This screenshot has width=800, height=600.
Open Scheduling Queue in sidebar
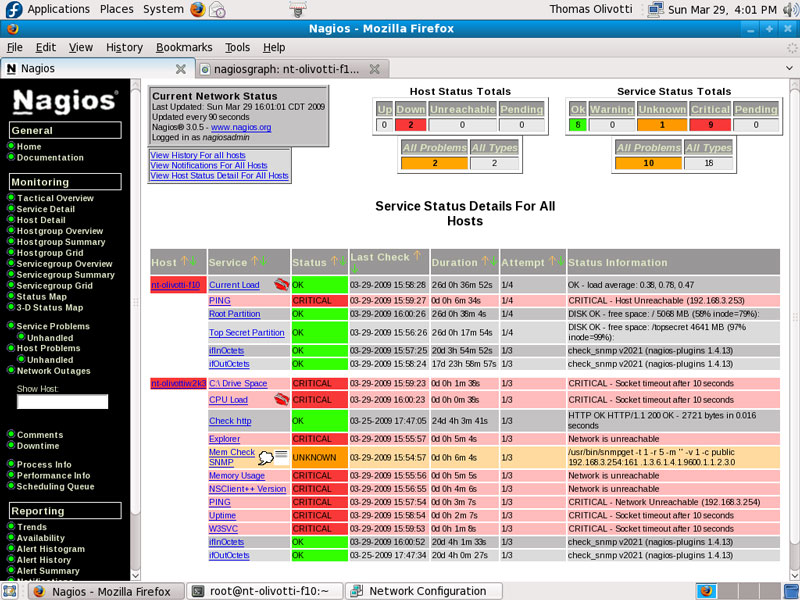pyautogui.click(x=56, y=486)
